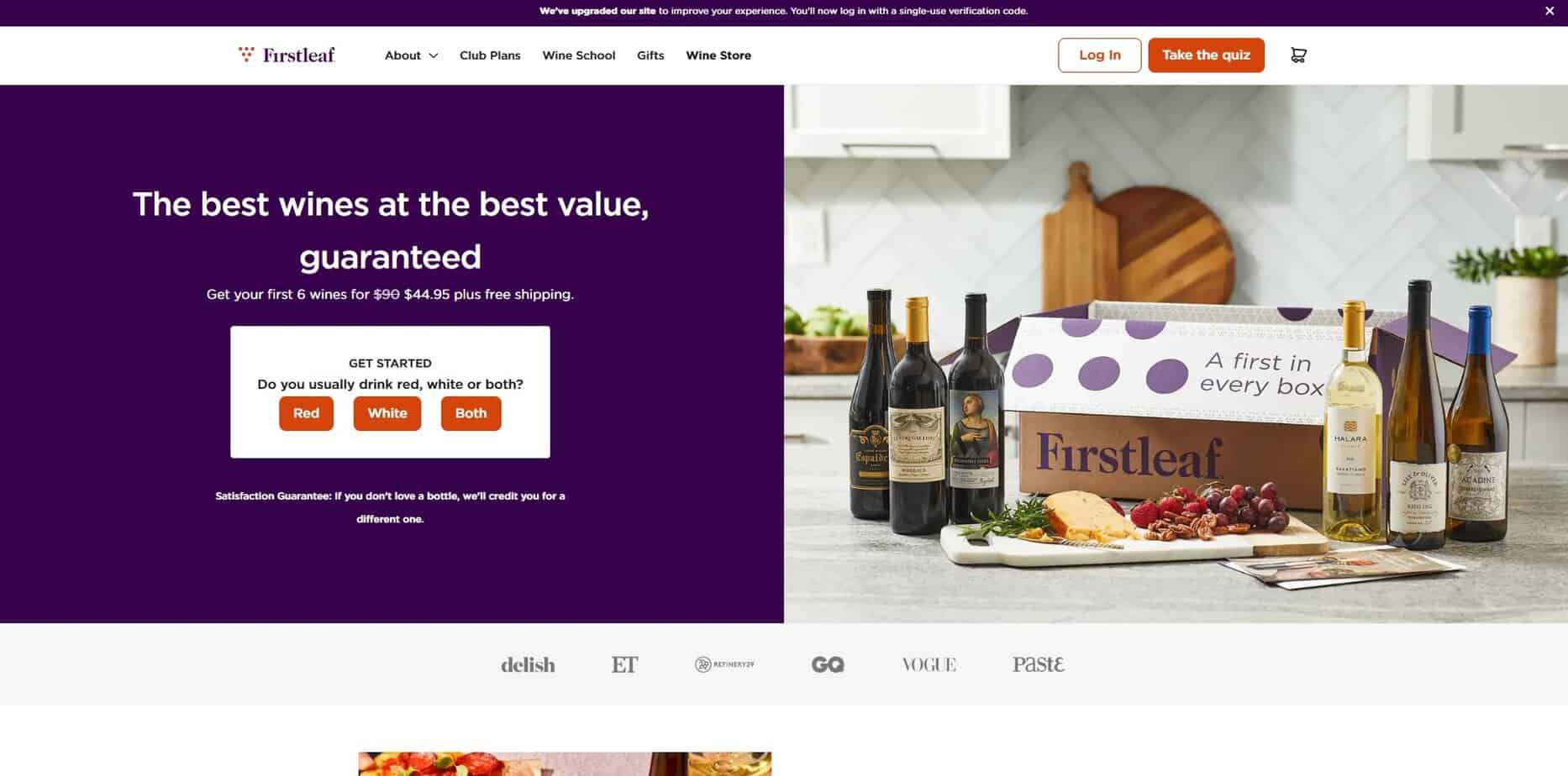The height and width of the screenshot is (776, 1568).
Task: Click the Firstleaf logo
Action: coord(287,55)
